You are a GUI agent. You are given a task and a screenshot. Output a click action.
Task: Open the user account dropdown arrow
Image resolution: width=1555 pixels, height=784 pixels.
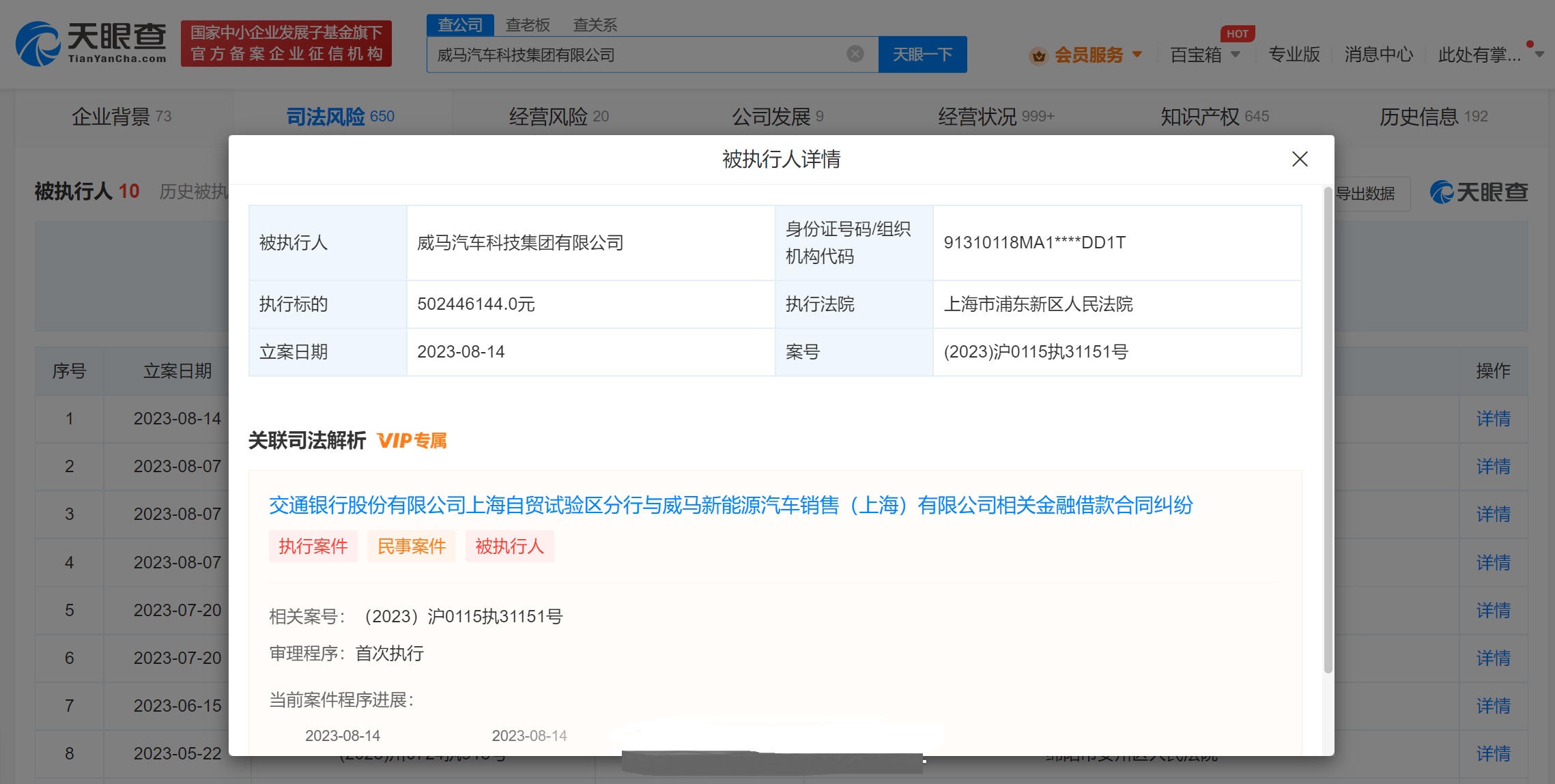tap(1539, 55)
